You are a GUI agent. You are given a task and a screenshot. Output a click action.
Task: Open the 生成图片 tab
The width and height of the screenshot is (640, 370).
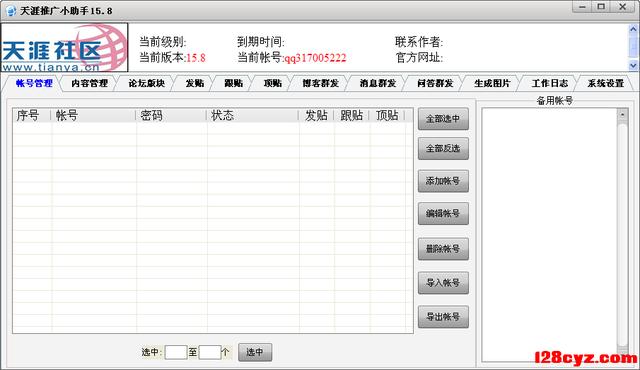point(492,83)
